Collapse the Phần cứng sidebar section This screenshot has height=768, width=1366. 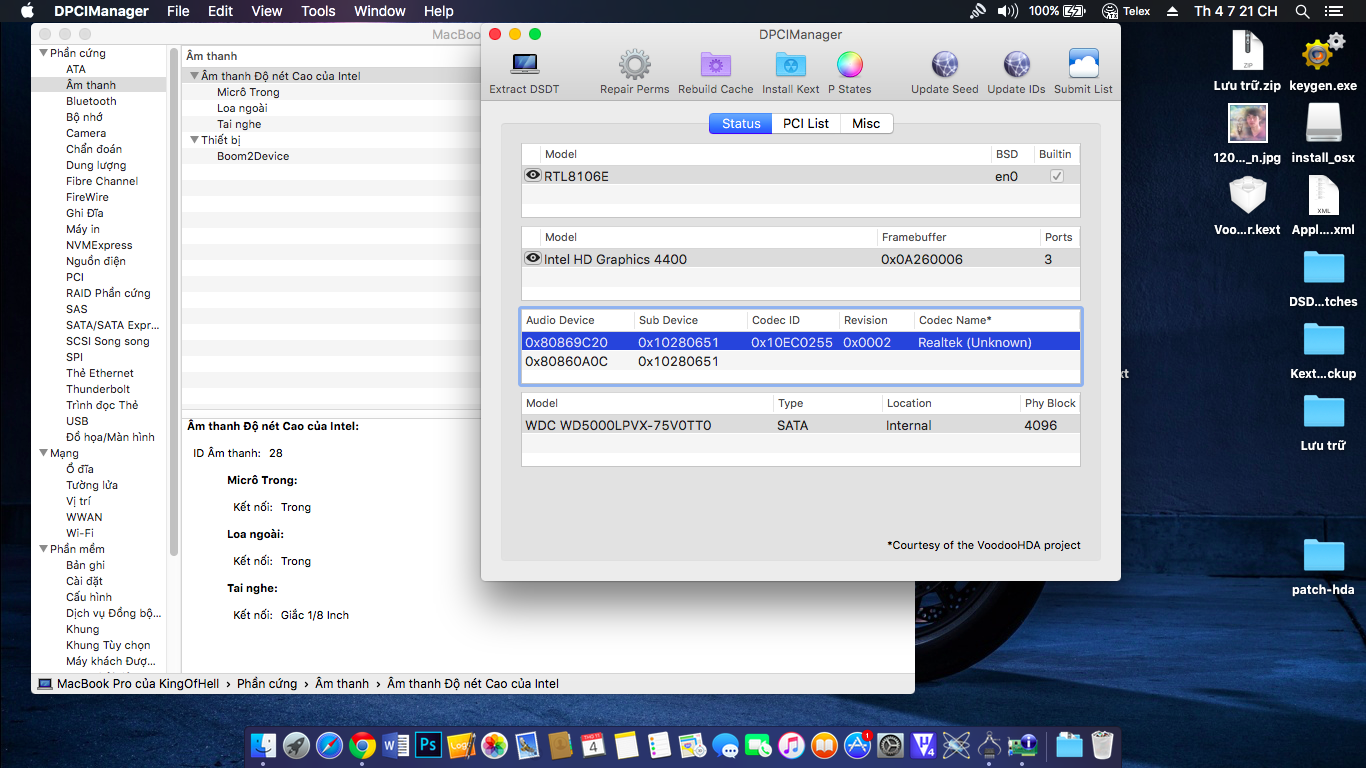43,53
